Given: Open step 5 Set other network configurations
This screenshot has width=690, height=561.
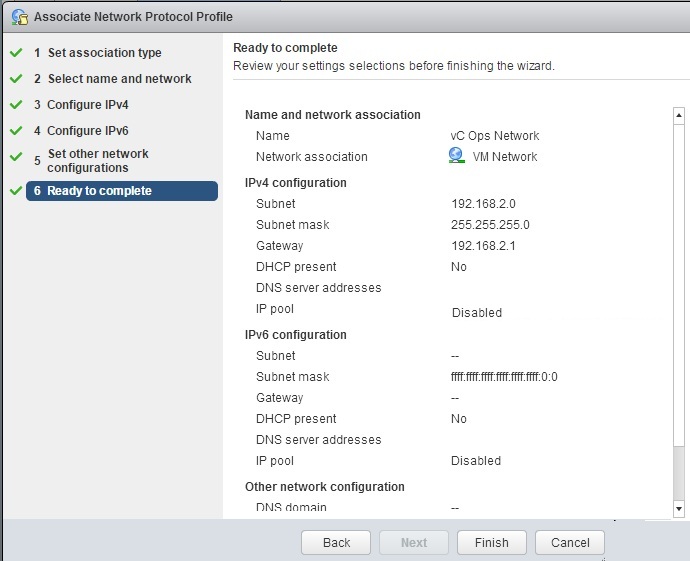Looking at the screenshot, I should tap(91, 161).
